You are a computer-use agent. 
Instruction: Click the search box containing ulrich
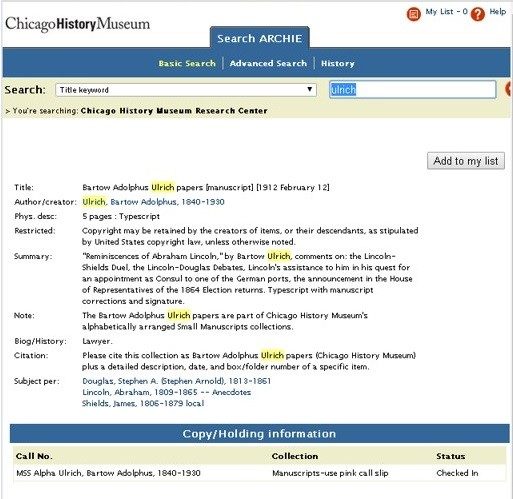click(x=413, y=90)
